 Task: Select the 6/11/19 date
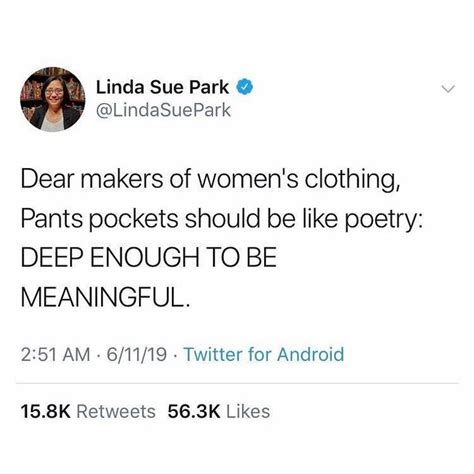click(x=137, y=354)
